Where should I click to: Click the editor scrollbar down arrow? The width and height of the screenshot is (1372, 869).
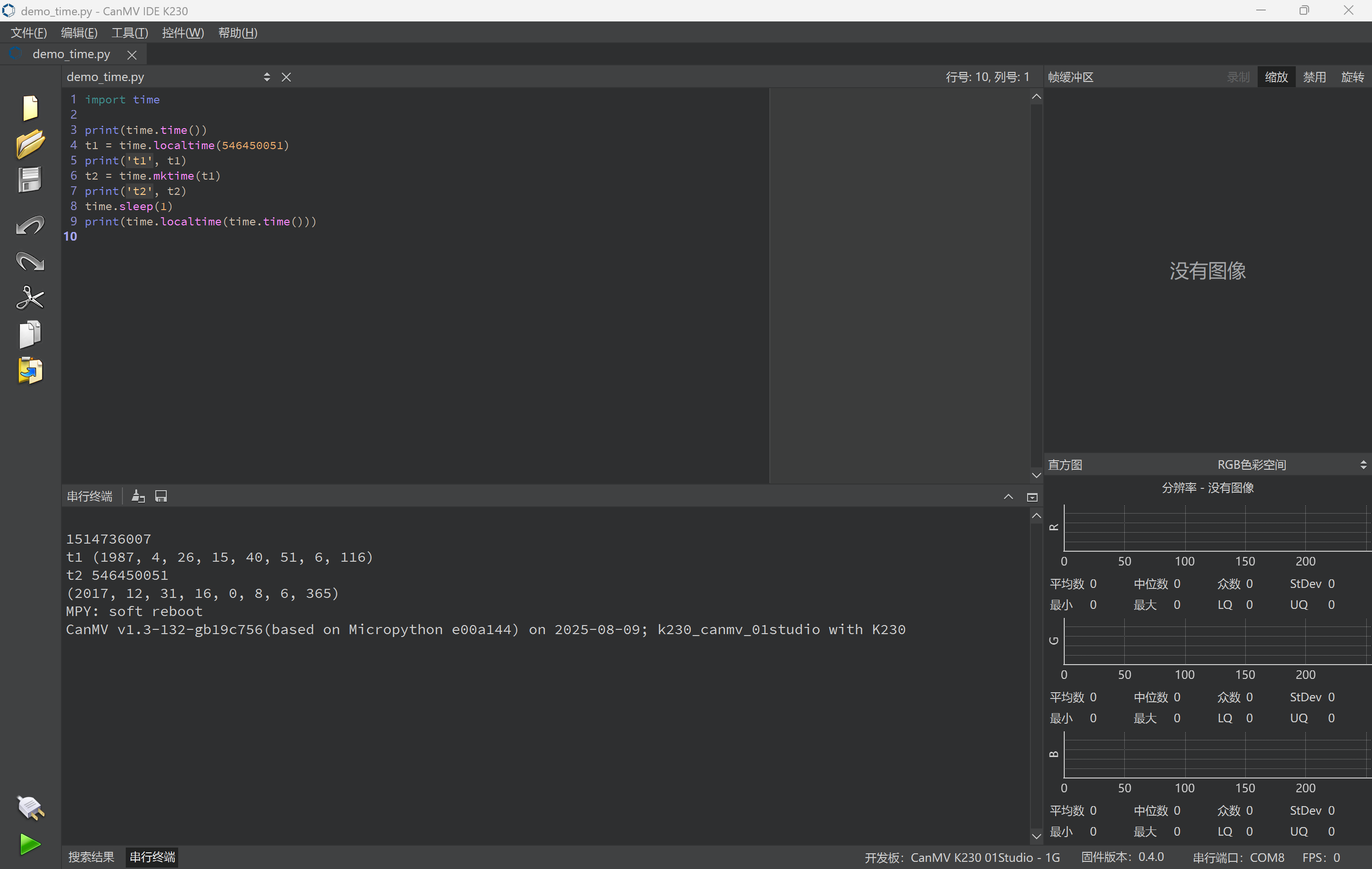[x=1036, y=475]
